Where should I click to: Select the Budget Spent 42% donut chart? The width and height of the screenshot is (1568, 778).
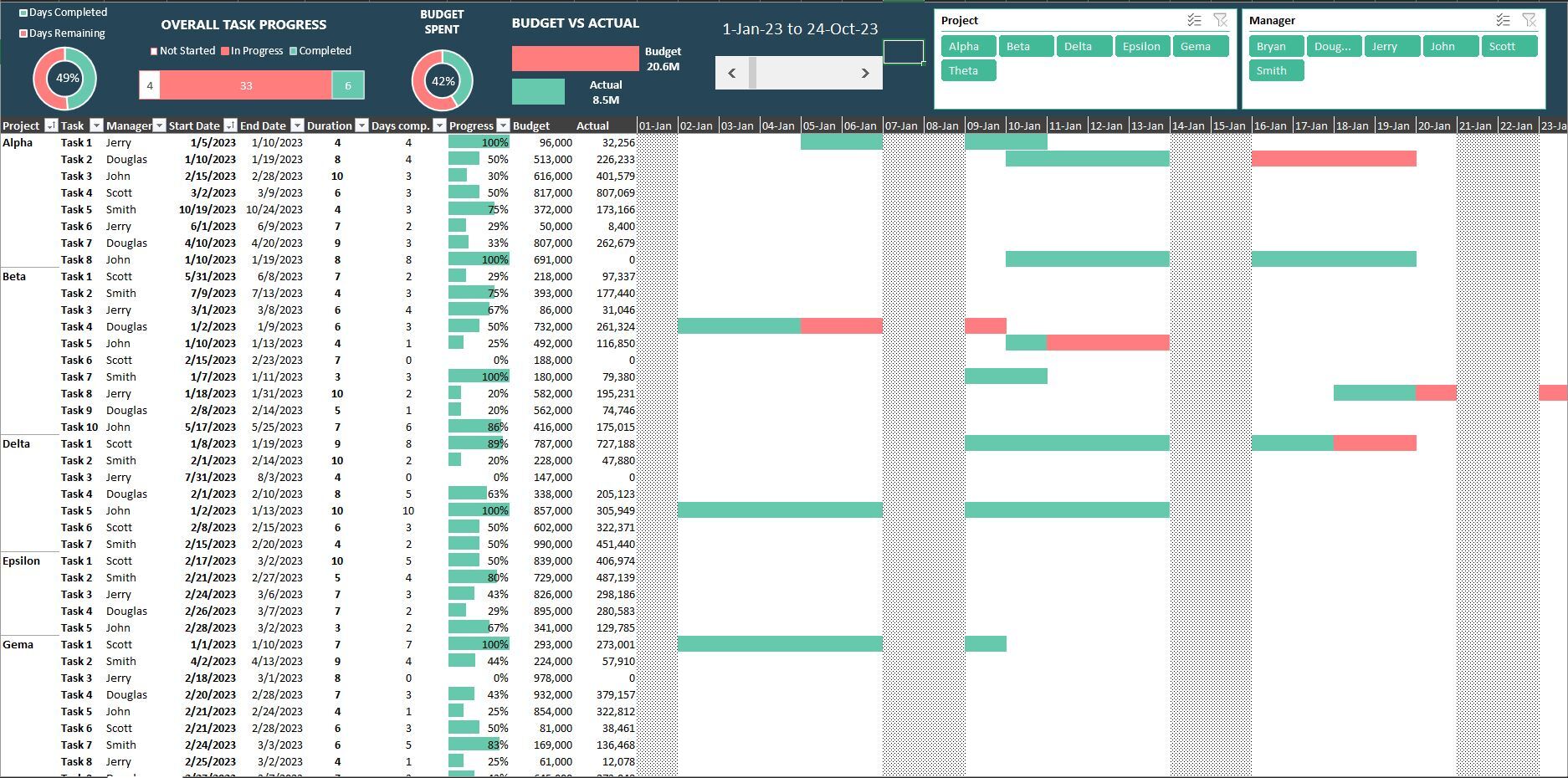click(x=443, y=81)
